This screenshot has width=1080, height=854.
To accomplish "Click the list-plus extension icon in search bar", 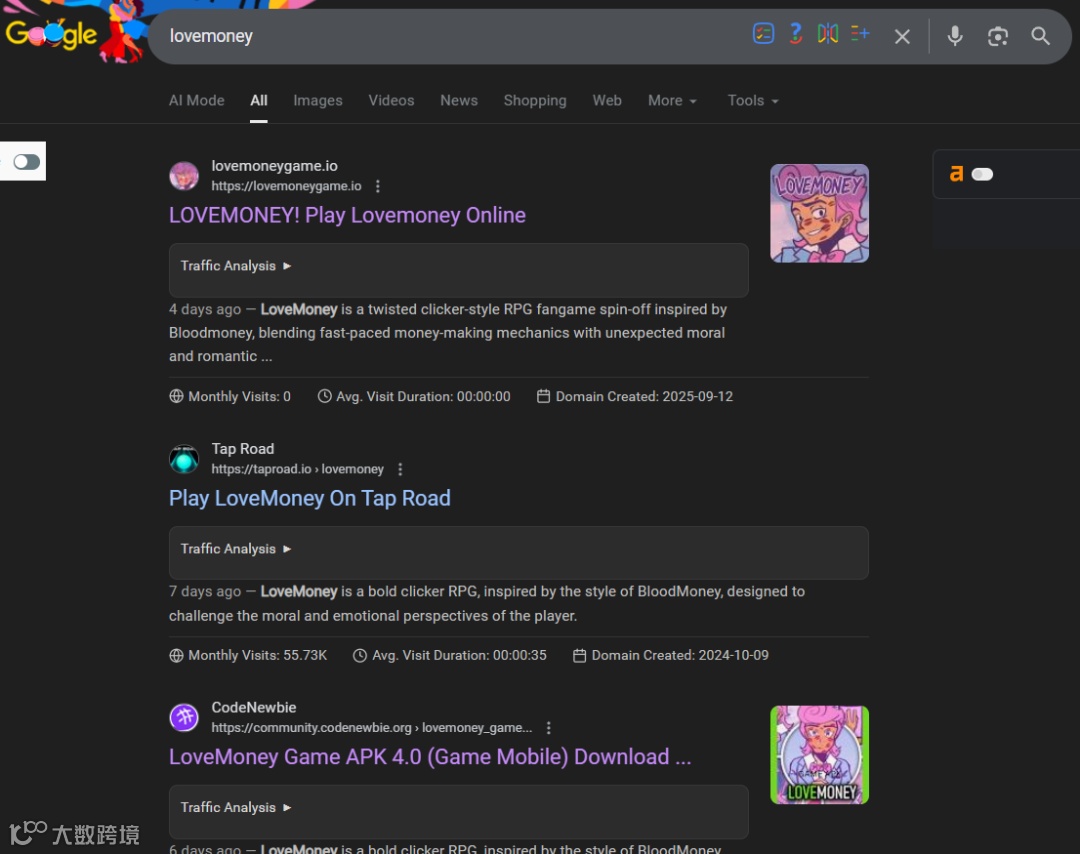I will click(860, 33).
